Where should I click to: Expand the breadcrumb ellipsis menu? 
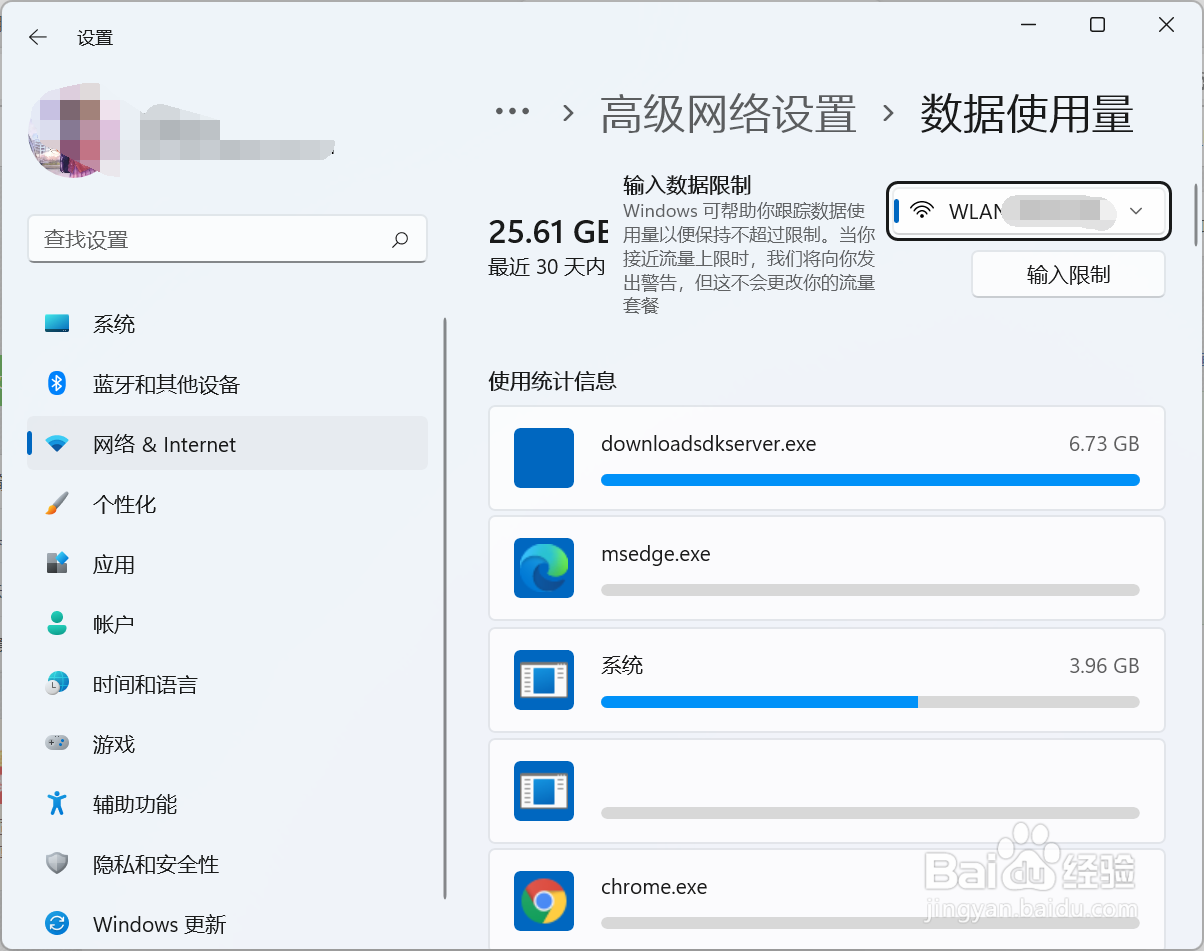(x=512, y=113)
